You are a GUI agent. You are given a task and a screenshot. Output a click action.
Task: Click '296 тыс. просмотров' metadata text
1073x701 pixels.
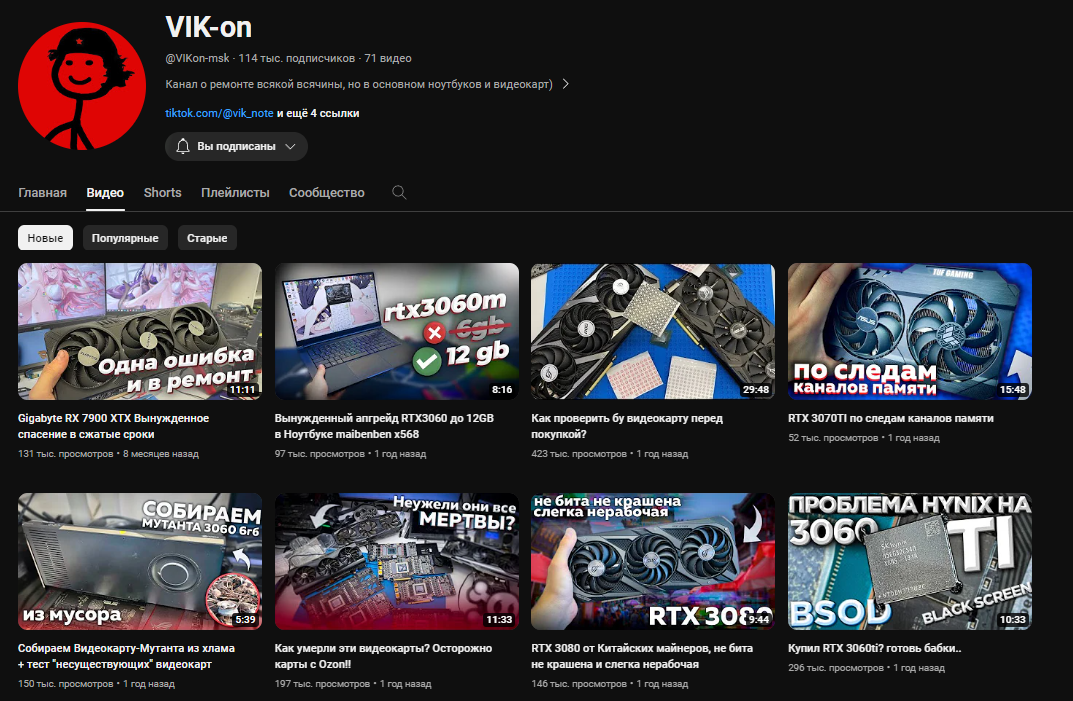(x=836, y=667)
